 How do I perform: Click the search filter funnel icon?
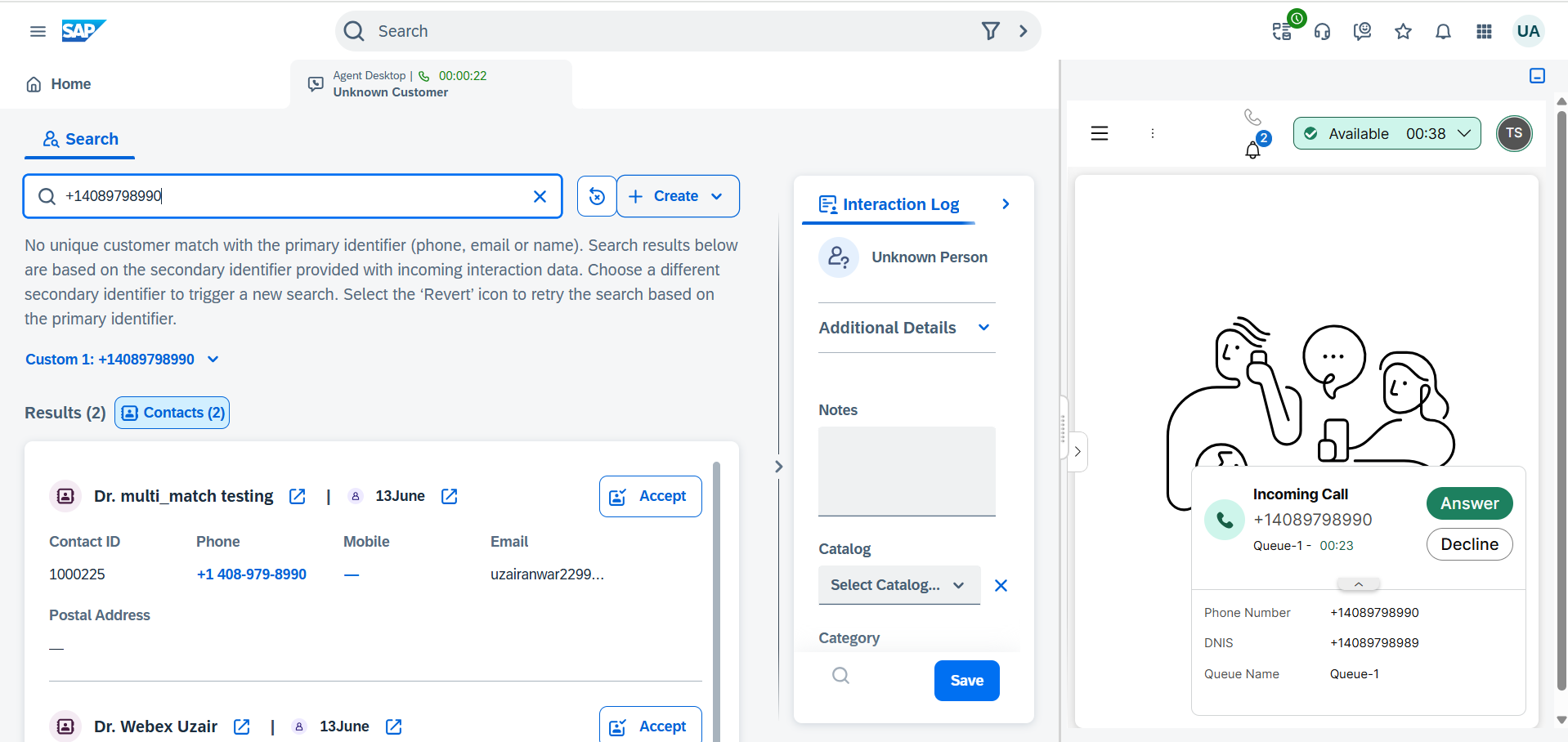pos(990,31)
